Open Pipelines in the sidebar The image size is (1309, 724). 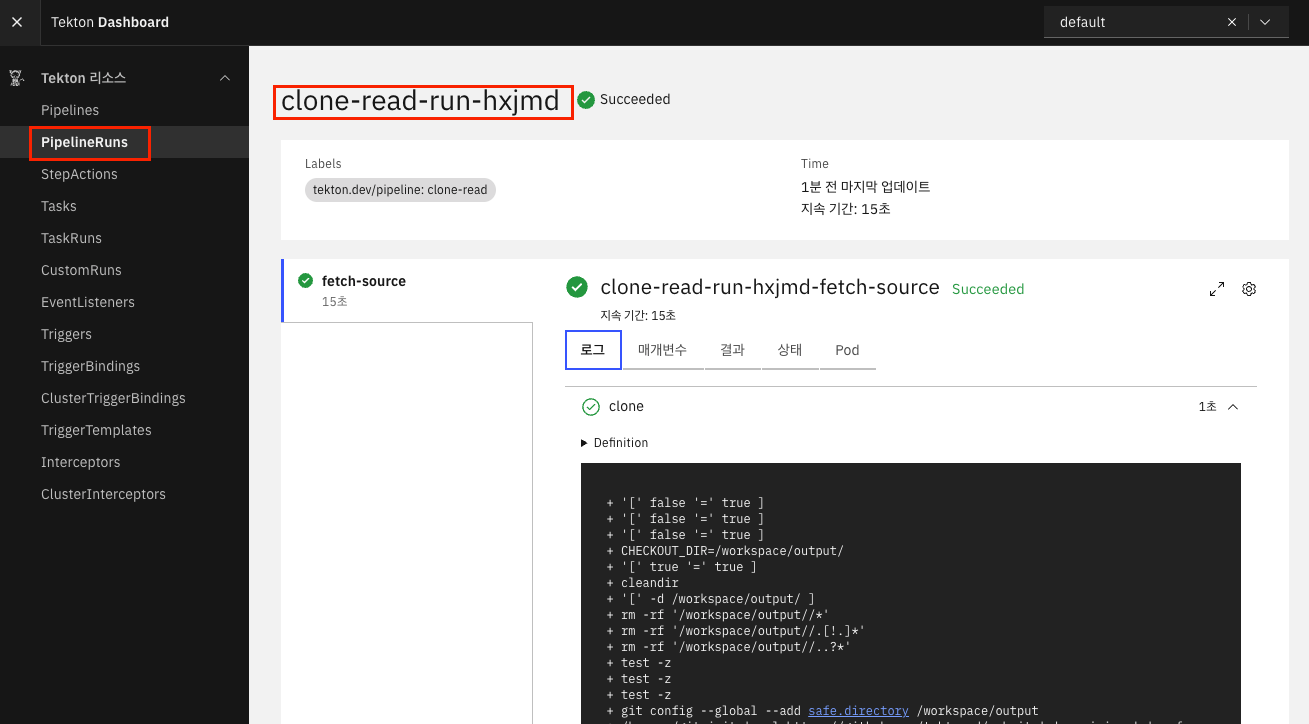(x=70, y=110)
